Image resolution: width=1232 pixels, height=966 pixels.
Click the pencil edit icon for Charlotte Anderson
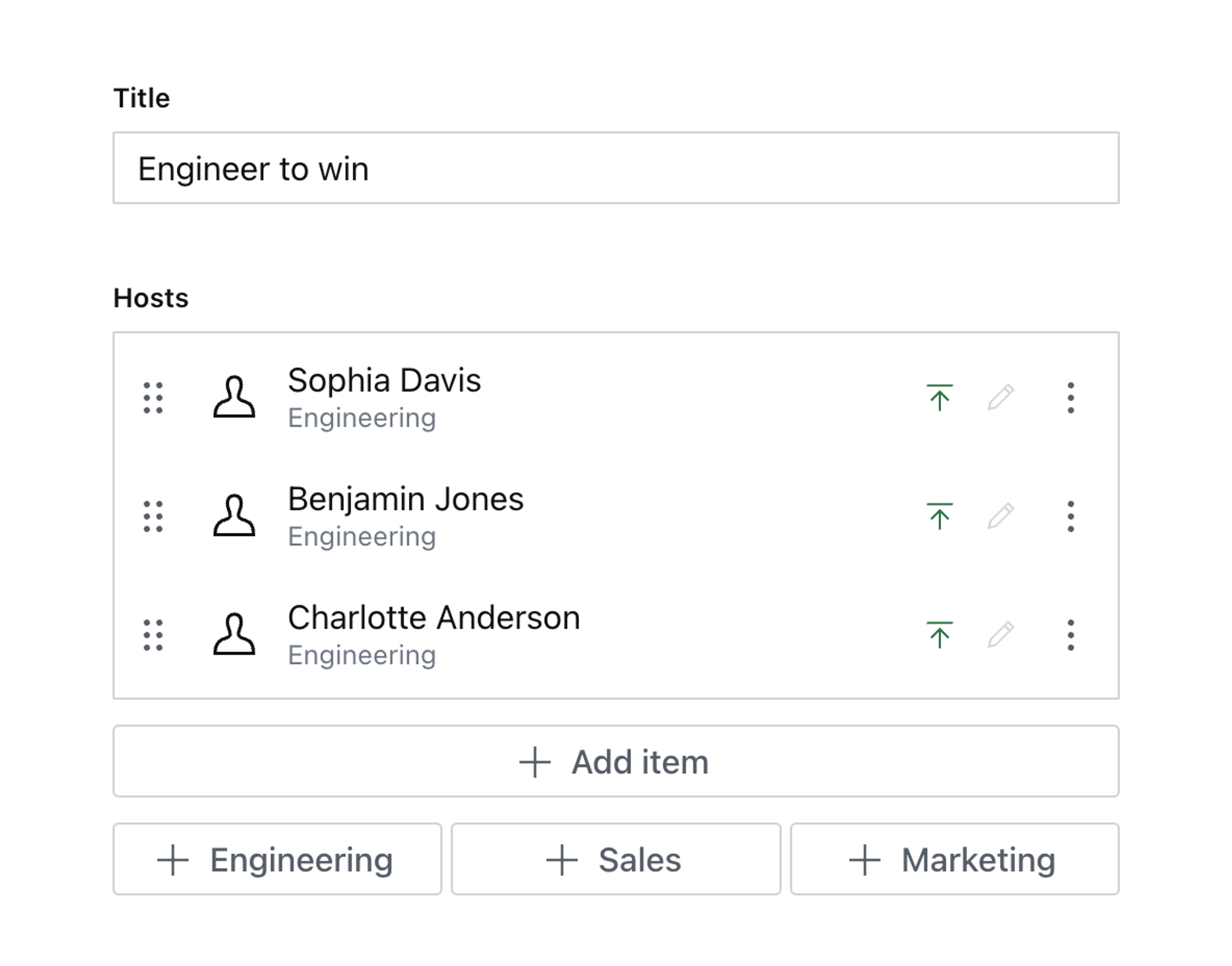[x=1000, y=635]
